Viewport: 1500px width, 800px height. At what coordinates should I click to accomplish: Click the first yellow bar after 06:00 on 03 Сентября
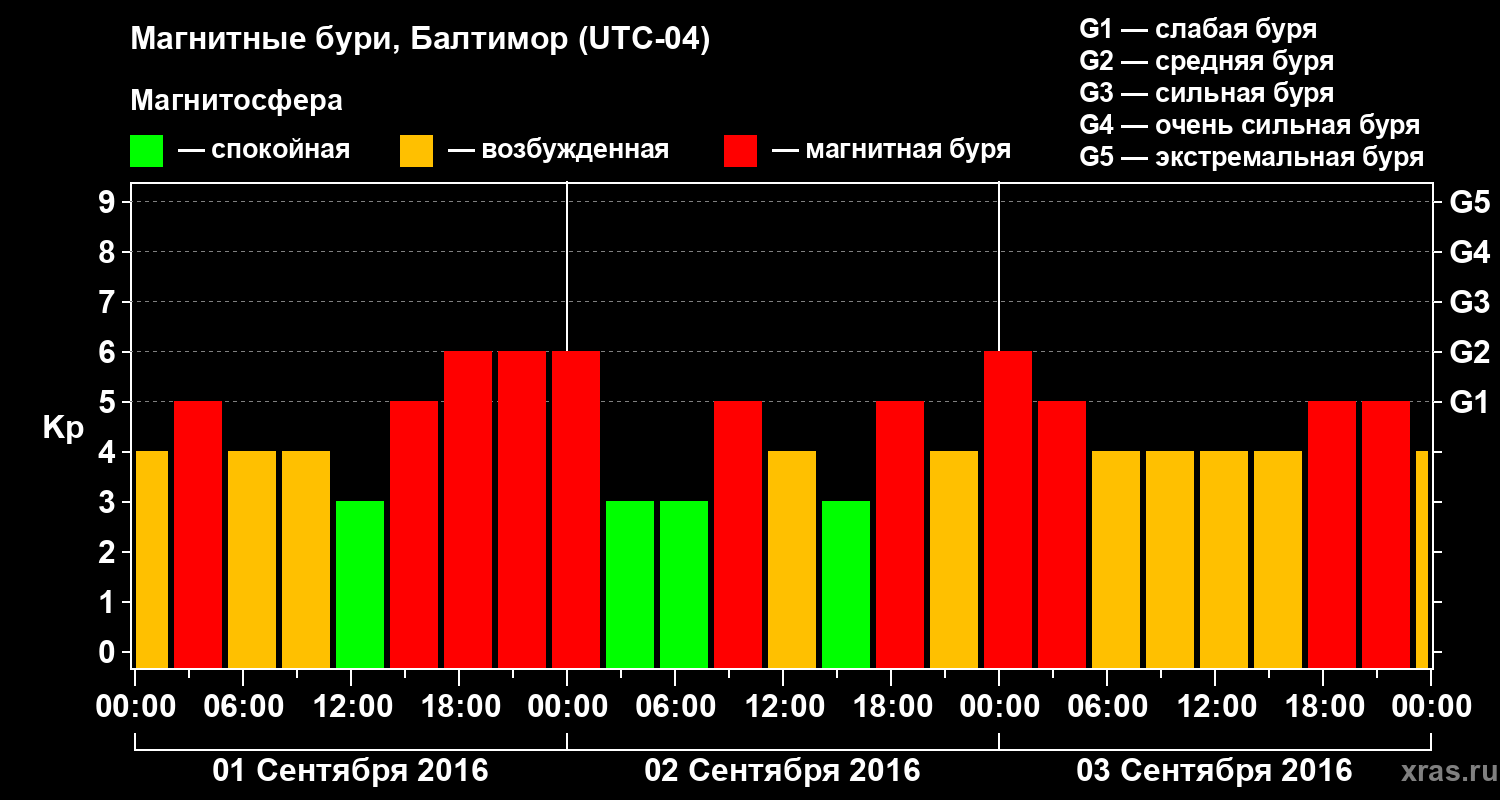1116,559
